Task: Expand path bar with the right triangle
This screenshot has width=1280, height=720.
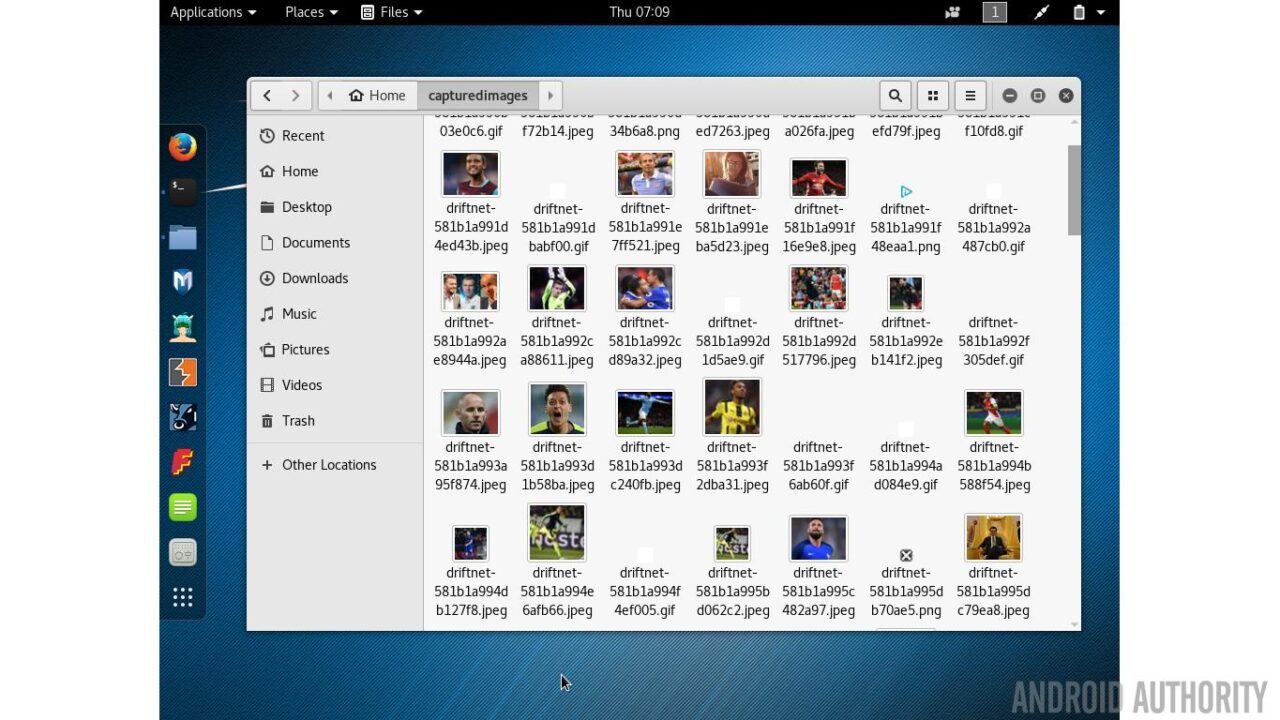Action: point(550,96)
